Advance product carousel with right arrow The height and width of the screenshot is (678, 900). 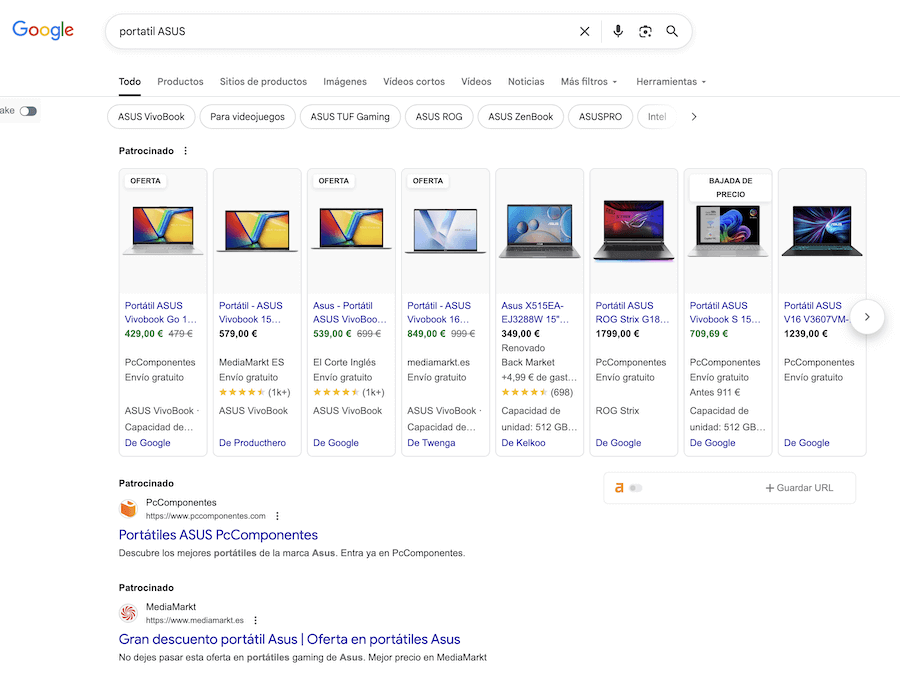867,317
